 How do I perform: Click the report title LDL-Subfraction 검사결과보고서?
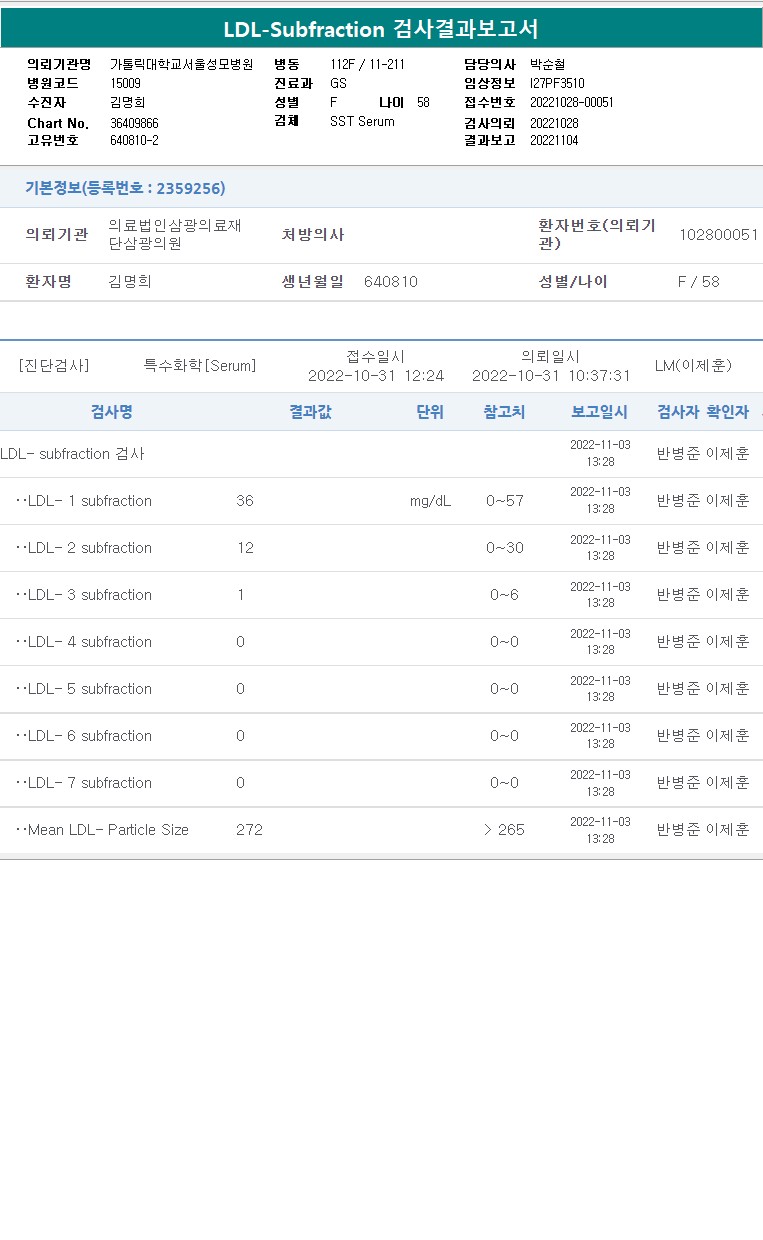(x=381, y=29)
